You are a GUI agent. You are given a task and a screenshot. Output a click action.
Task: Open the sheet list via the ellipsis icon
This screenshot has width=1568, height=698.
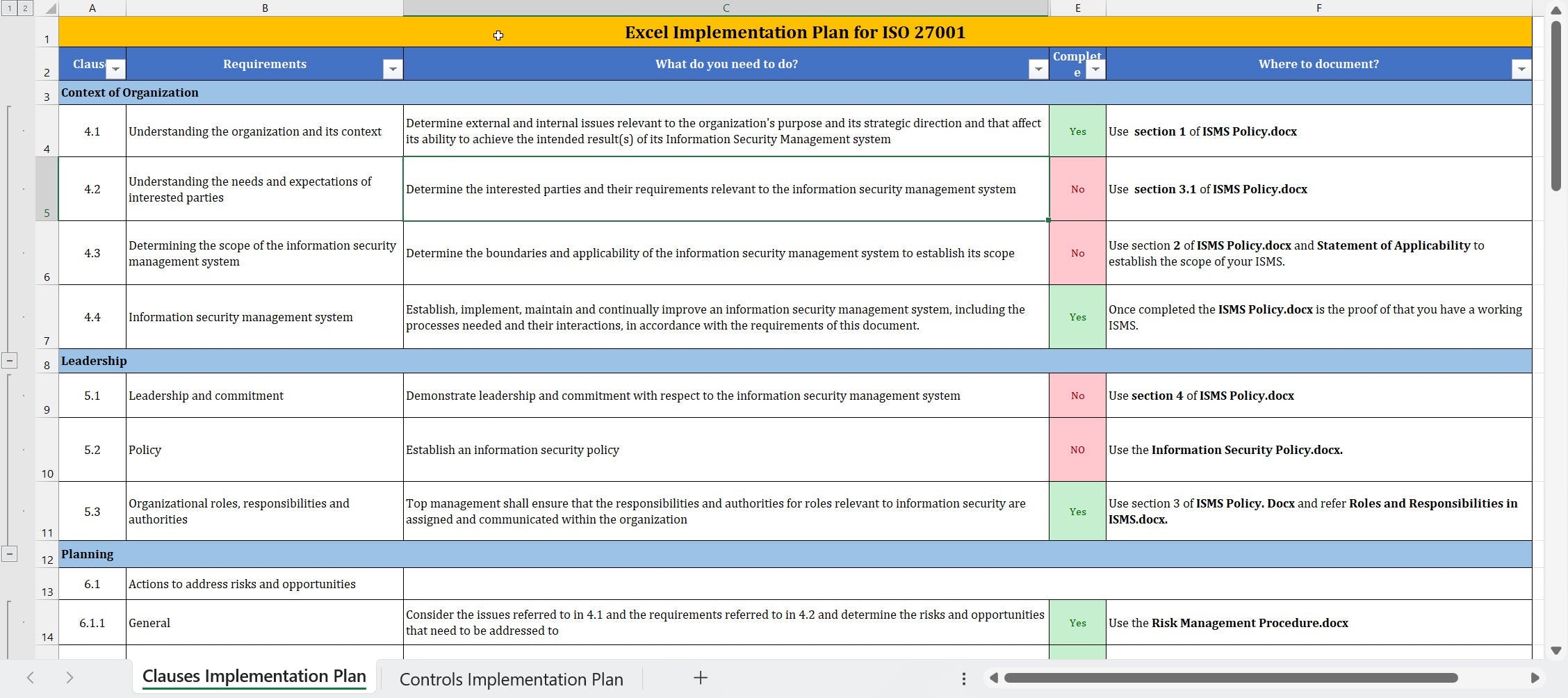click(x=963, y=678)
